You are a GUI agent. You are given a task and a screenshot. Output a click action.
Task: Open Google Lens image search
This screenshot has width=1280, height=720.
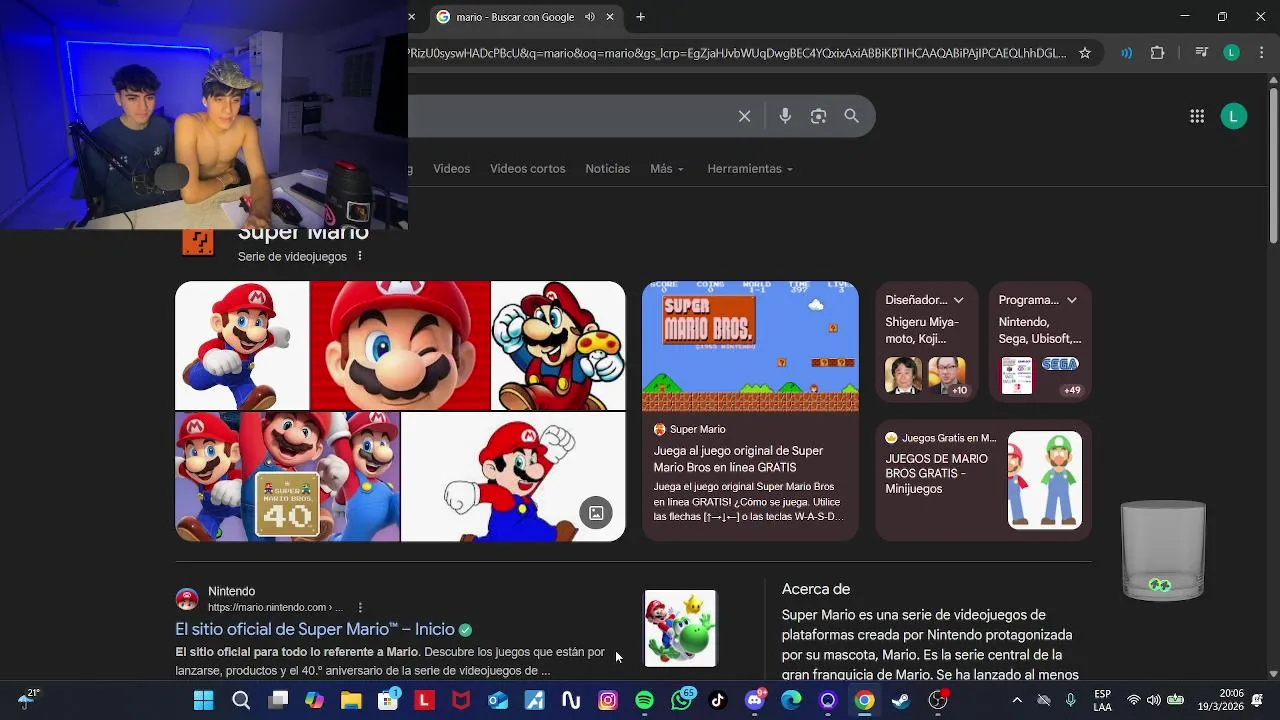818,116
